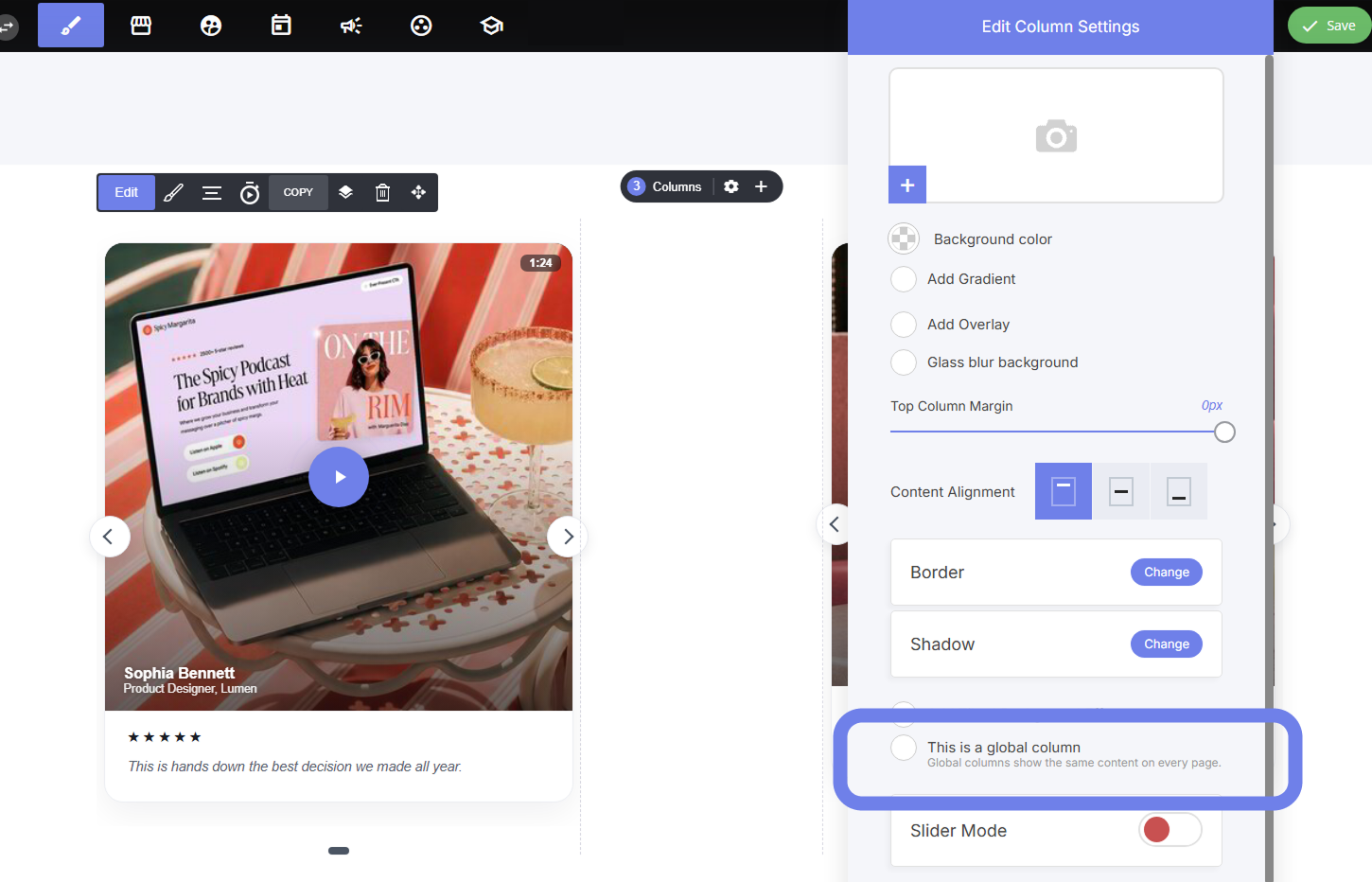Open the graduation cap courses icon
Viewport: 1372px width, 882px height.
(491, 26)
